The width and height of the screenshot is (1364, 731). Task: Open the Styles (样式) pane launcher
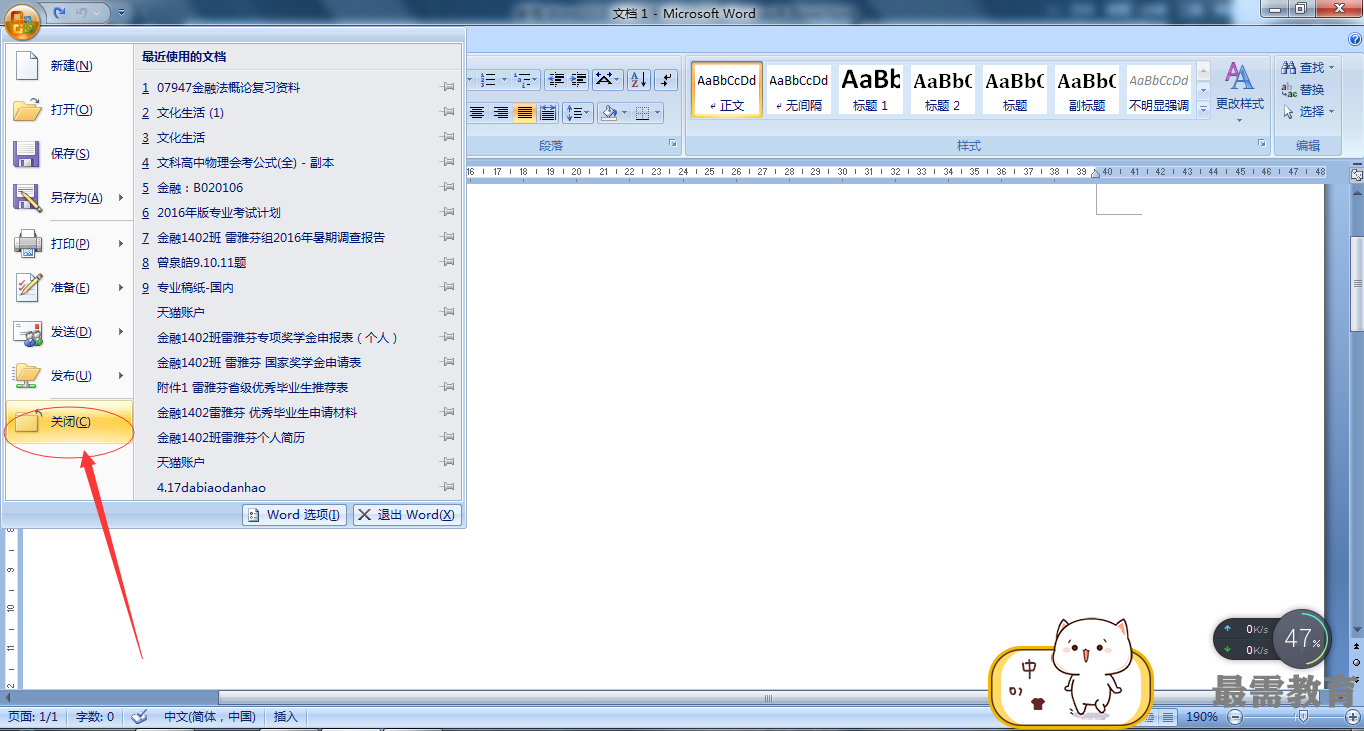click(x=1262, y=145)
